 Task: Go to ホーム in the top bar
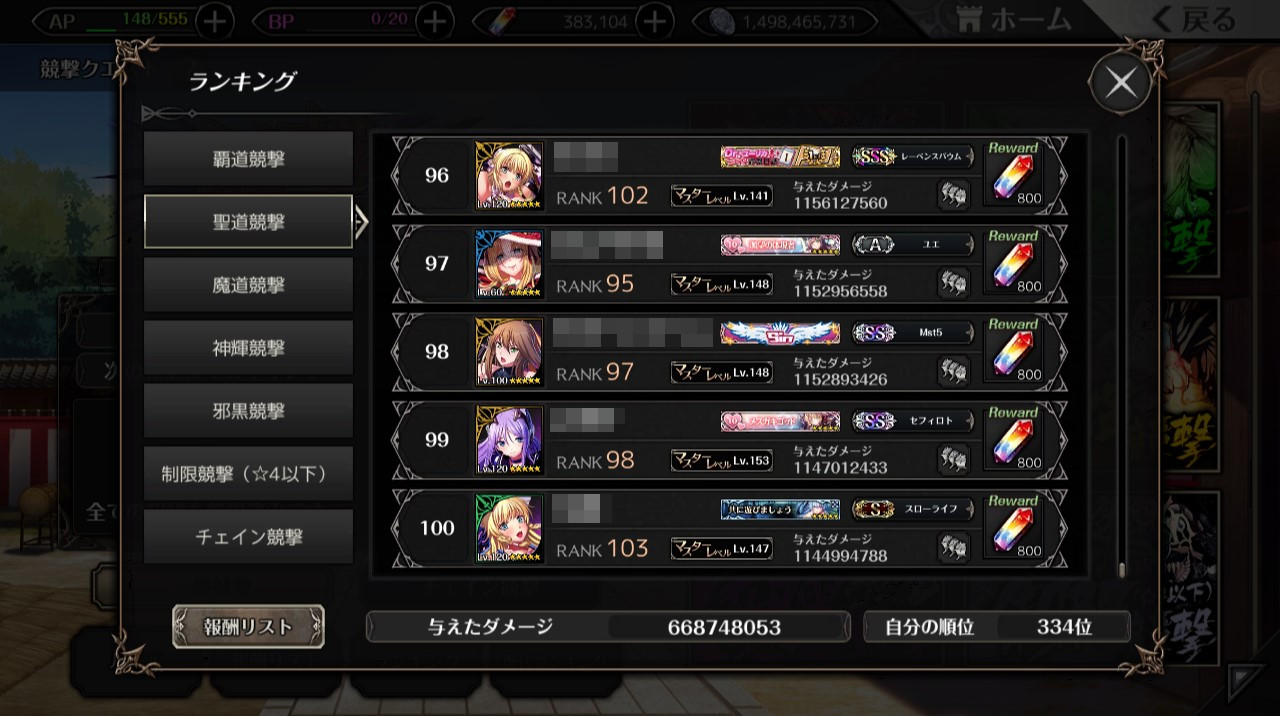(1013, 19)
